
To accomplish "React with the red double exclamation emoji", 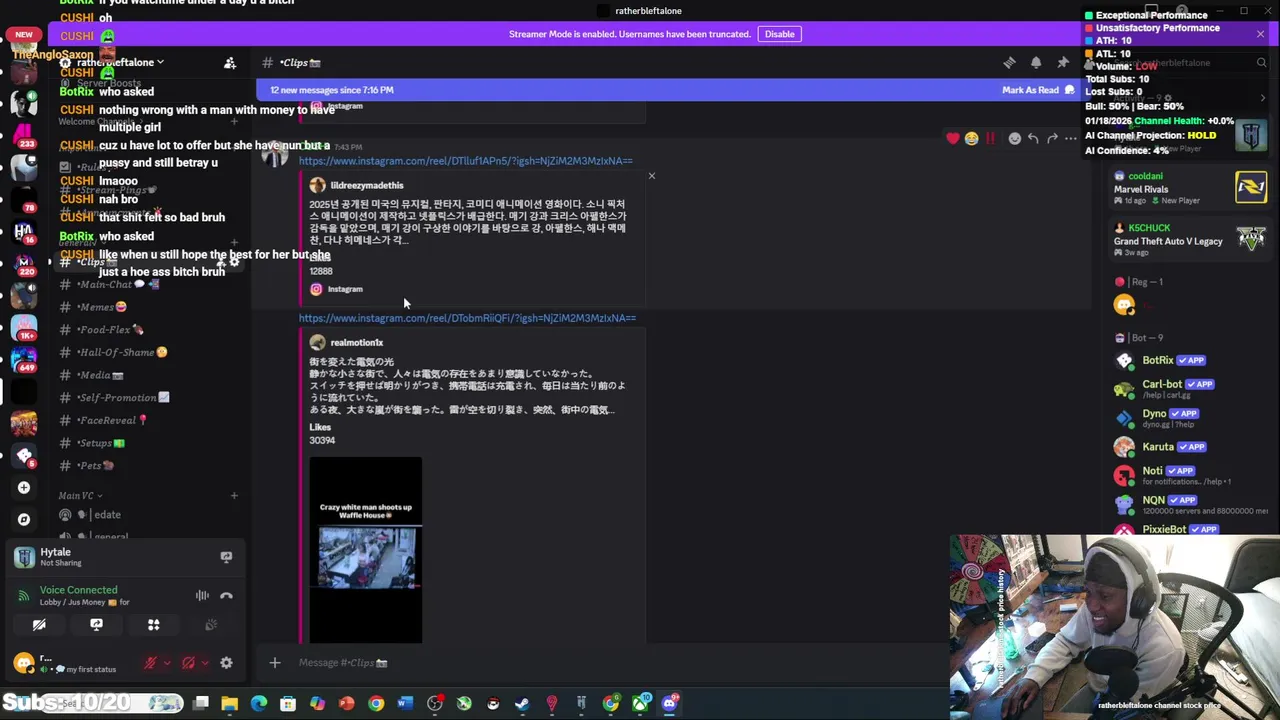I will (x=990, y=138).
